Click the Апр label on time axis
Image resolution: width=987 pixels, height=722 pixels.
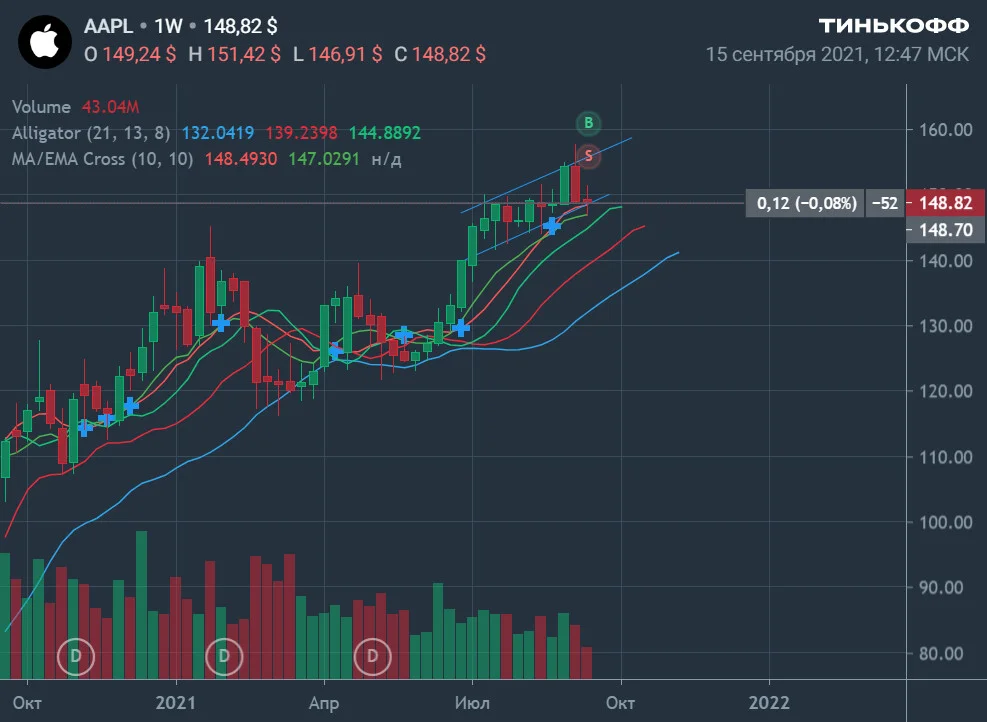[324, 702]
